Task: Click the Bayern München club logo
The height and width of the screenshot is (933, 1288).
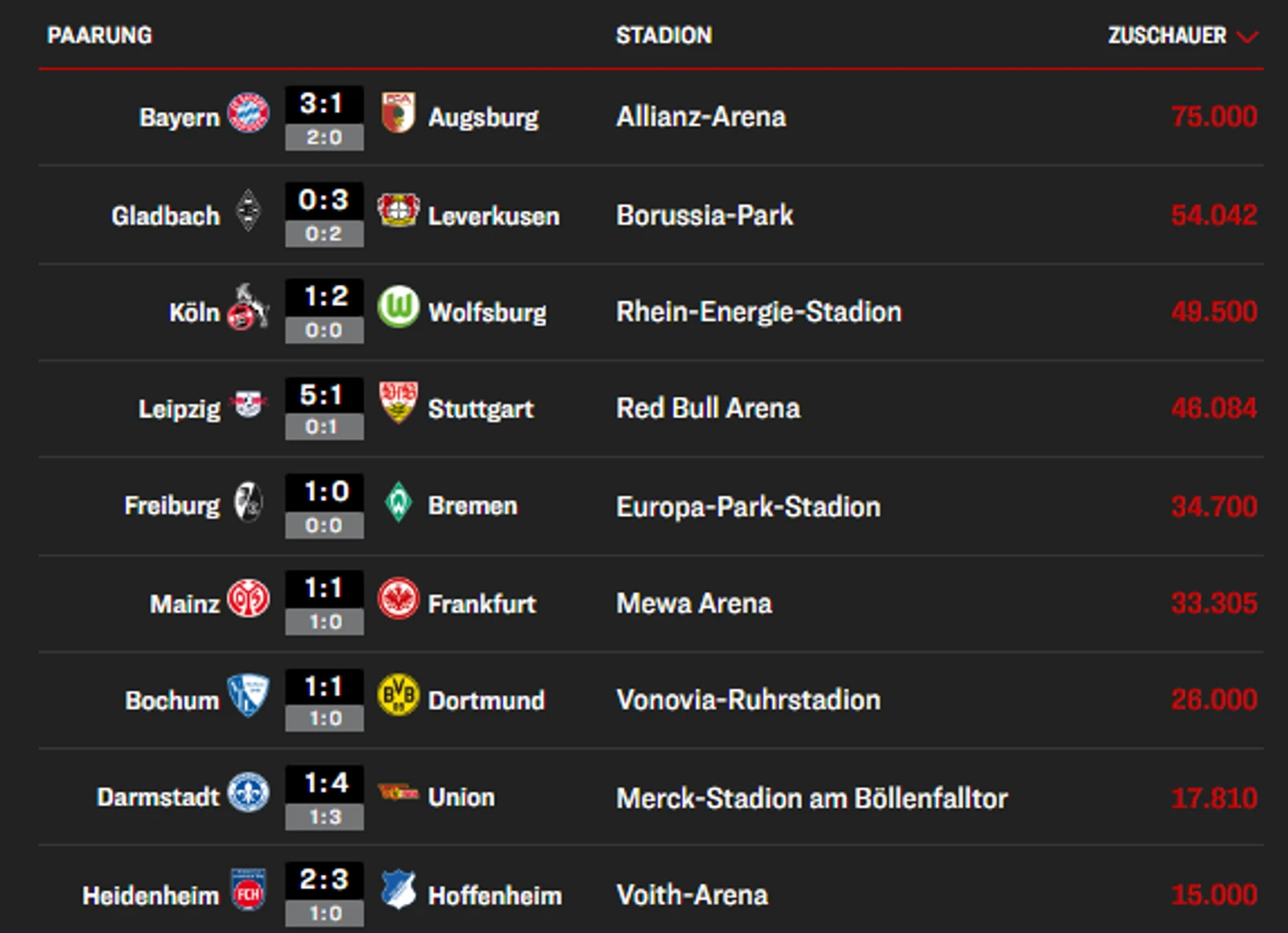Action: coord(249,114)
